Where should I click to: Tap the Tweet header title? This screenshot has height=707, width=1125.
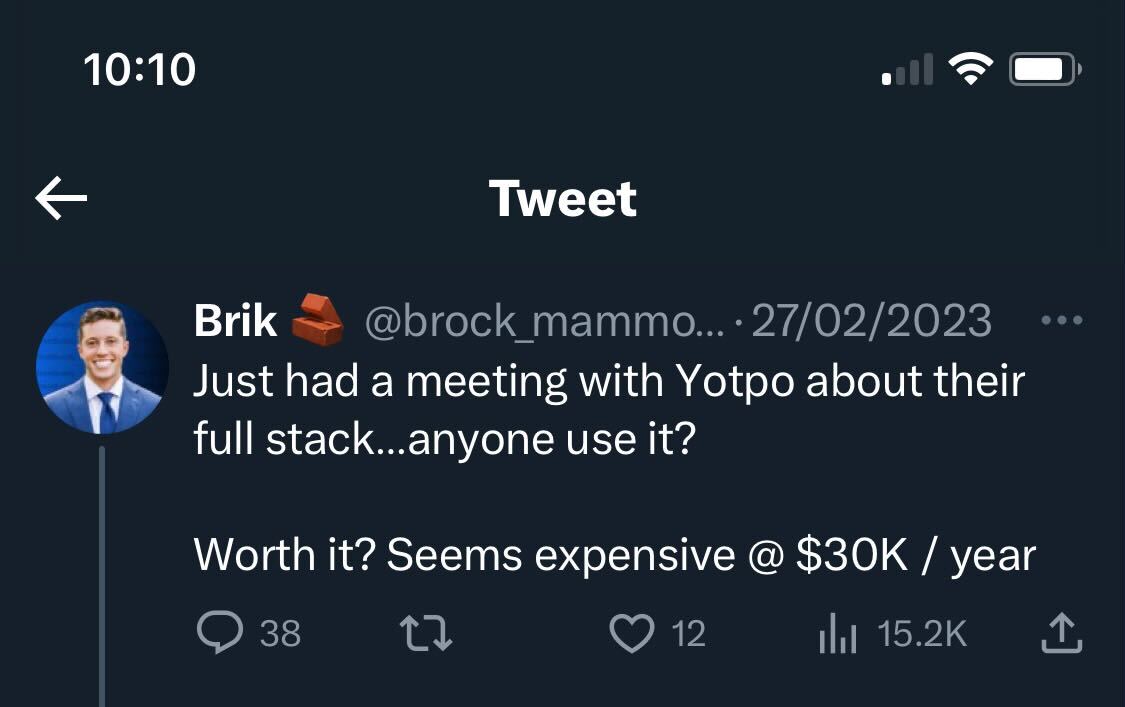[562, 198]
